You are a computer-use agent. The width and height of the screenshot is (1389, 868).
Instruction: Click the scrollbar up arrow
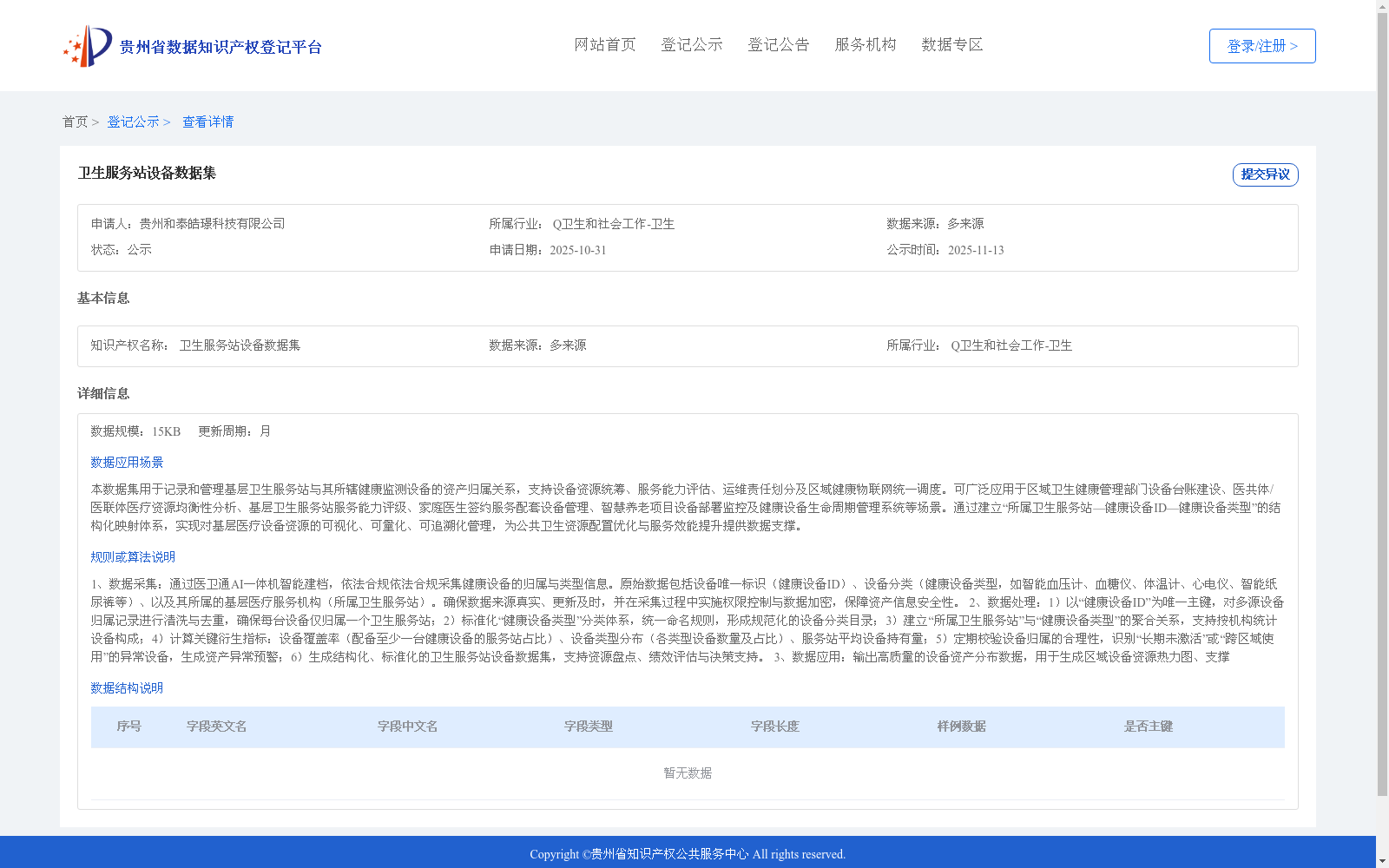tap(1382, 6)
